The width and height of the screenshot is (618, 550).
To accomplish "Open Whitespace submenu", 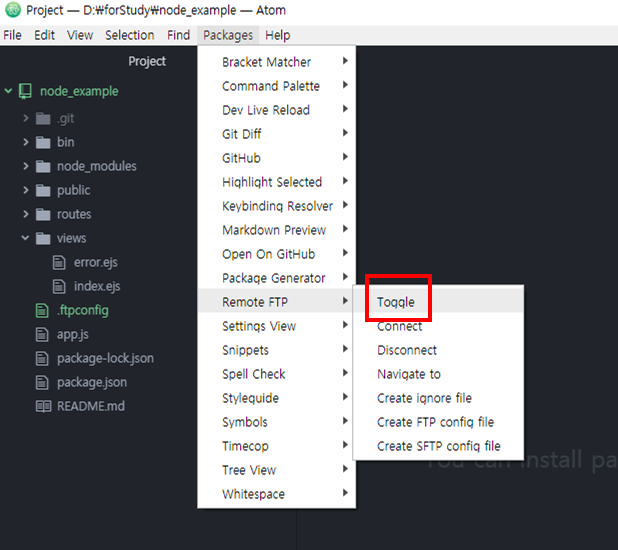I will (x=276, y=494).
